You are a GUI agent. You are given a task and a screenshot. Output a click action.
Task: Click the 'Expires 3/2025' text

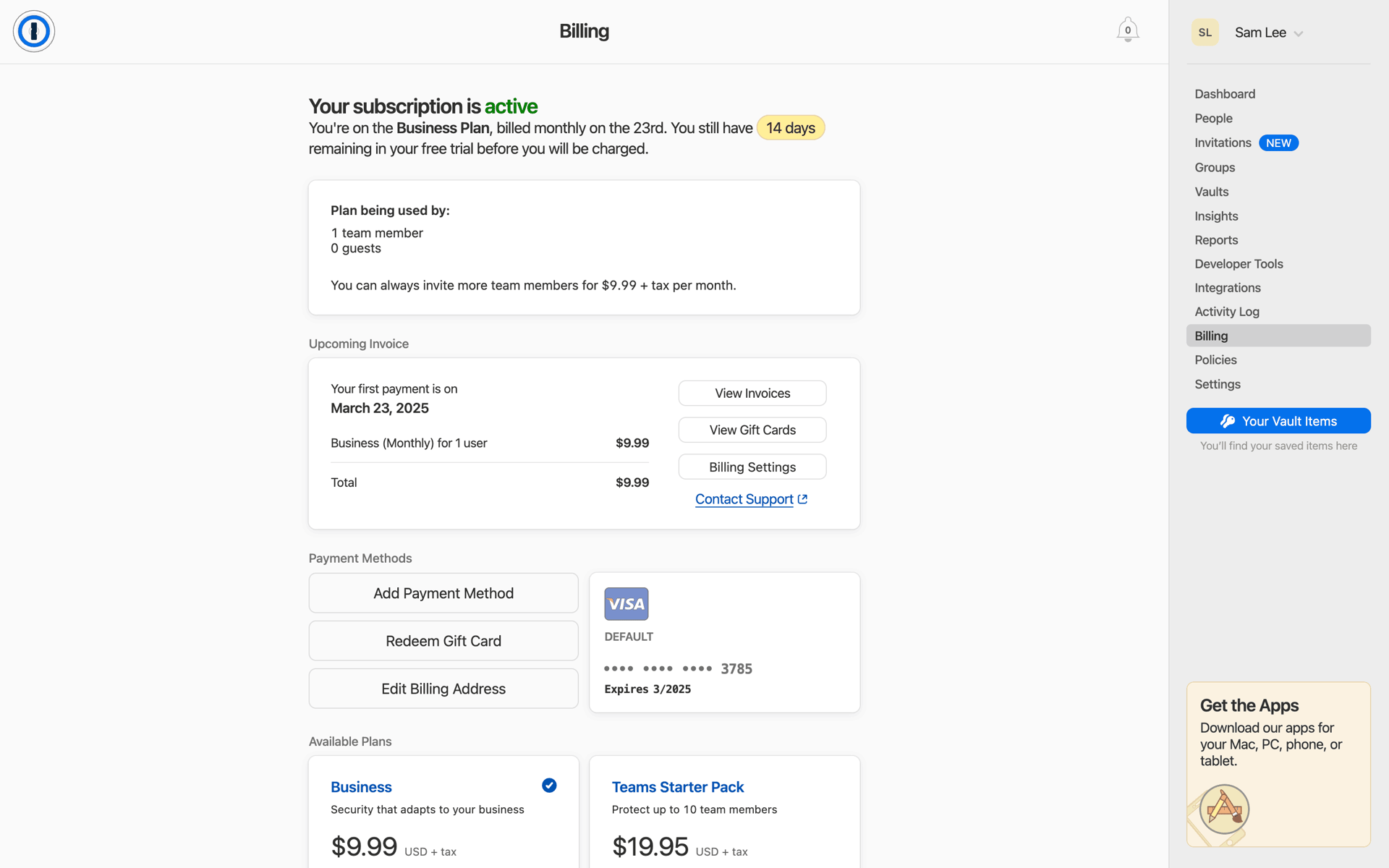coord(647,689)
